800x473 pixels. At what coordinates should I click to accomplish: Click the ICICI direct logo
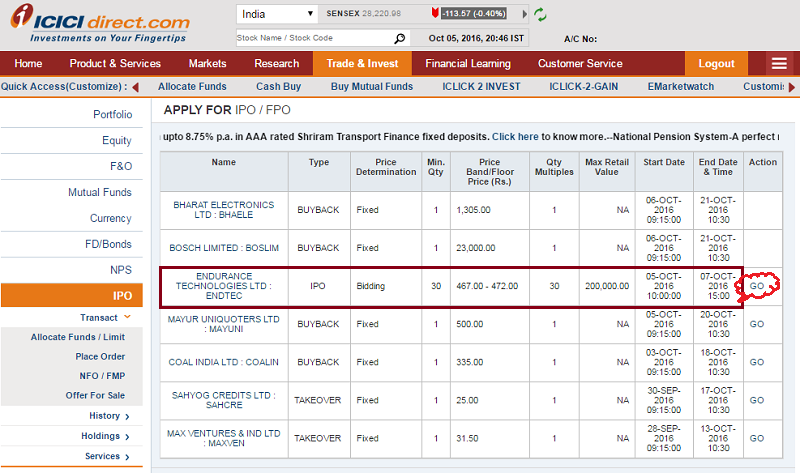coord(100,23)
